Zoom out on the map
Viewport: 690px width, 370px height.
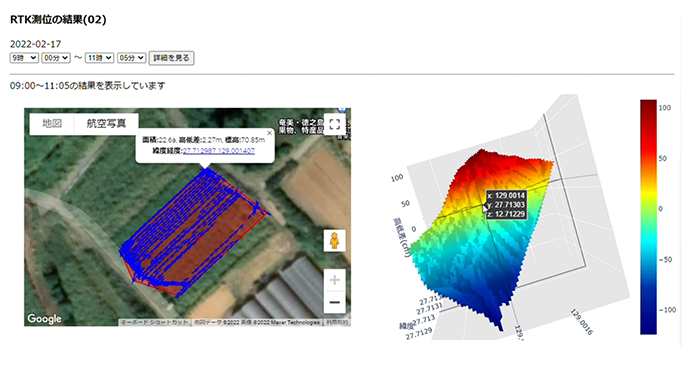point(334,302)
